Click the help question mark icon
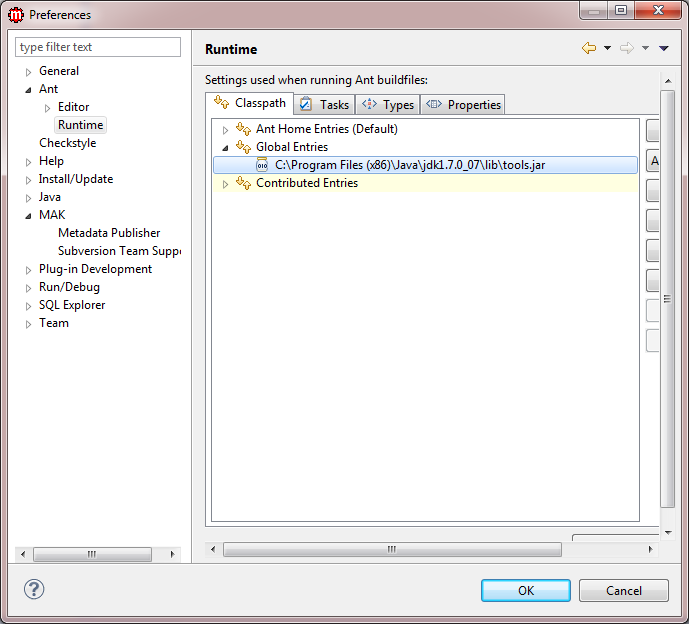 (34, 589)
